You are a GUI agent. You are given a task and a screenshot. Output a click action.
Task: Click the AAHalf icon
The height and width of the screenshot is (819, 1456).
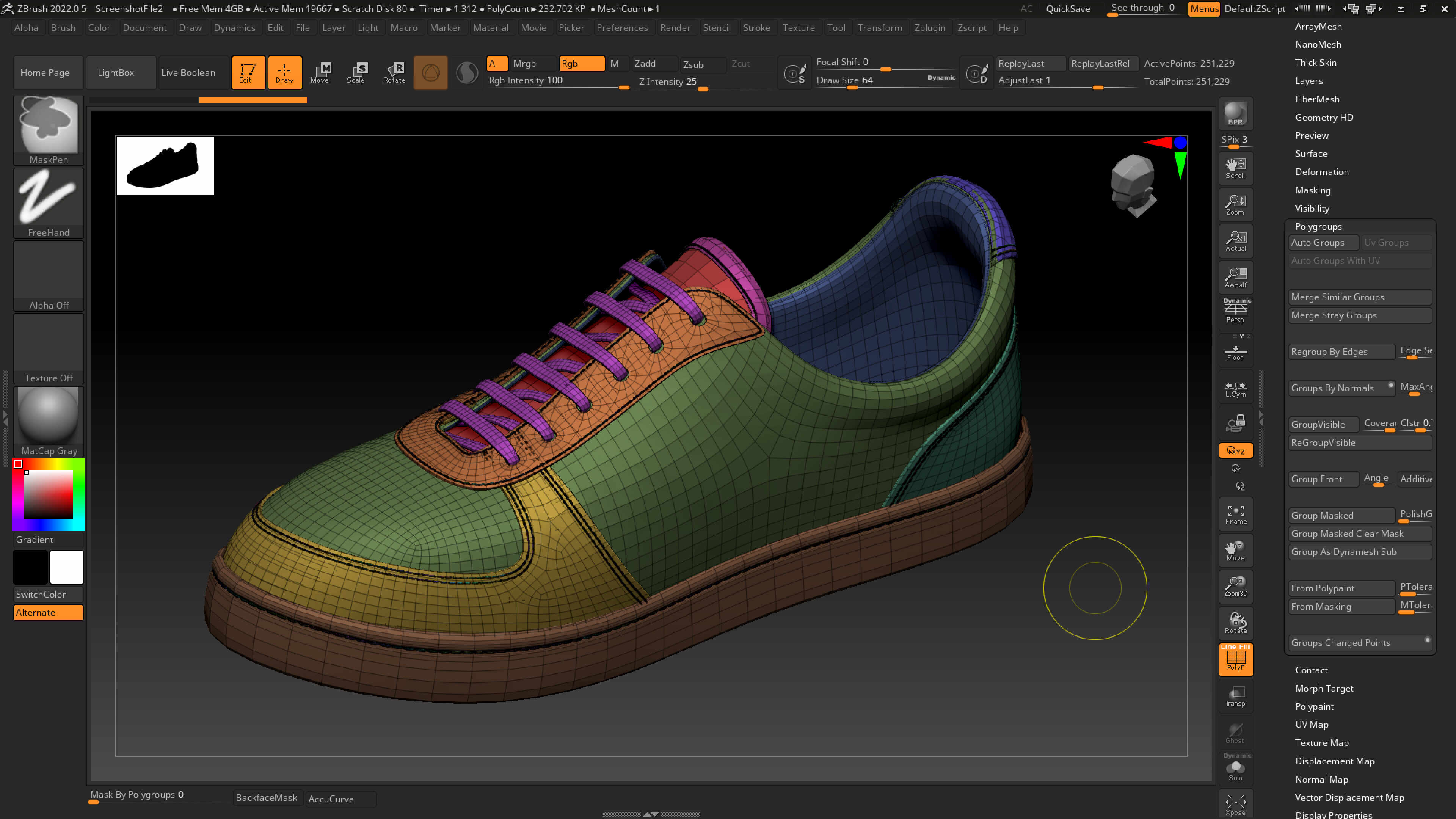[x=1236, y=277]
